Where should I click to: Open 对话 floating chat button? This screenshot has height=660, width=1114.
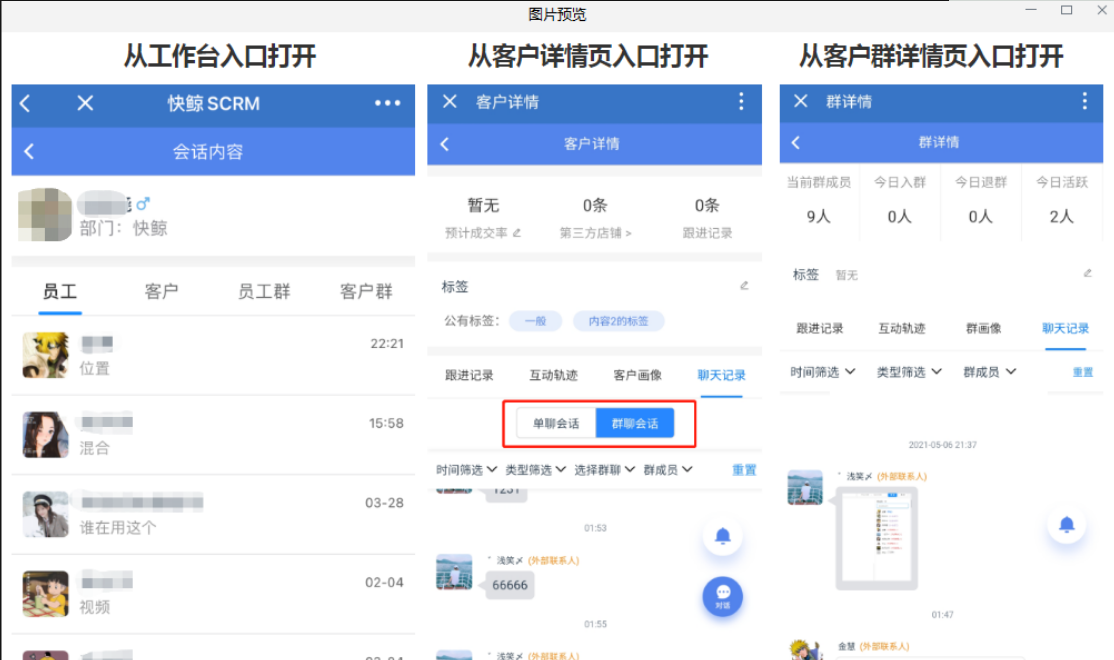pos(723,596)
